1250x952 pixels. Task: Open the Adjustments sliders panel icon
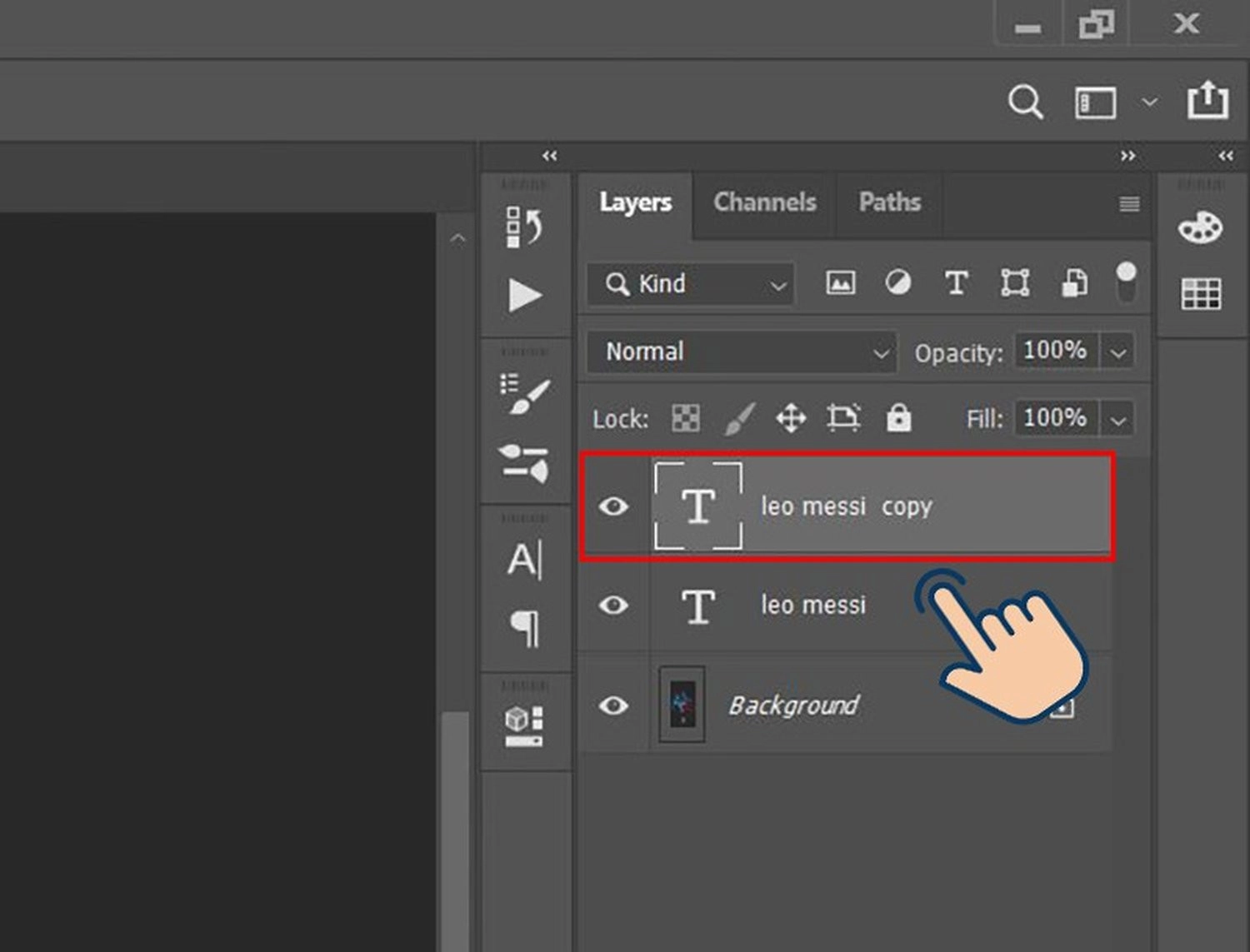[525, 463]
